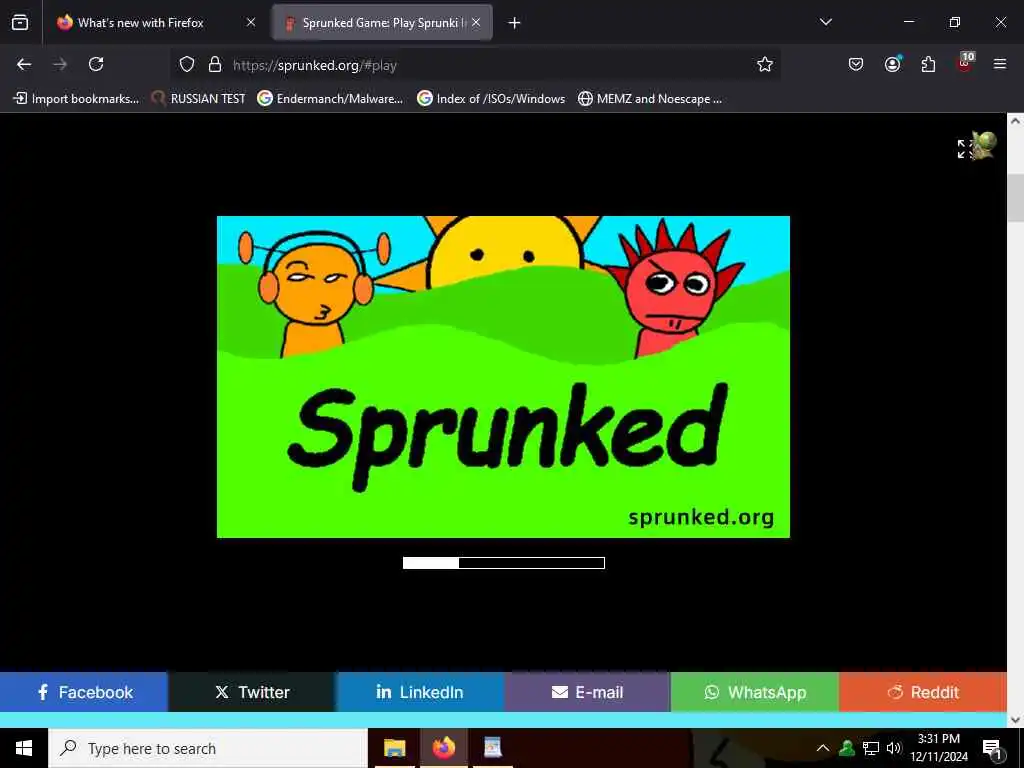Screen dimensions: 1024x768
Task: Open File Explorer from the taskbar
Action: 394,748
